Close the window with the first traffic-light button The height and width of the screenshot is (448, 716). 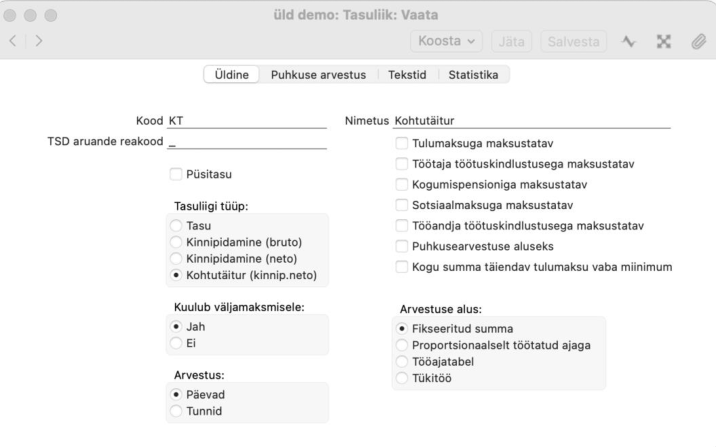point(10,15)
